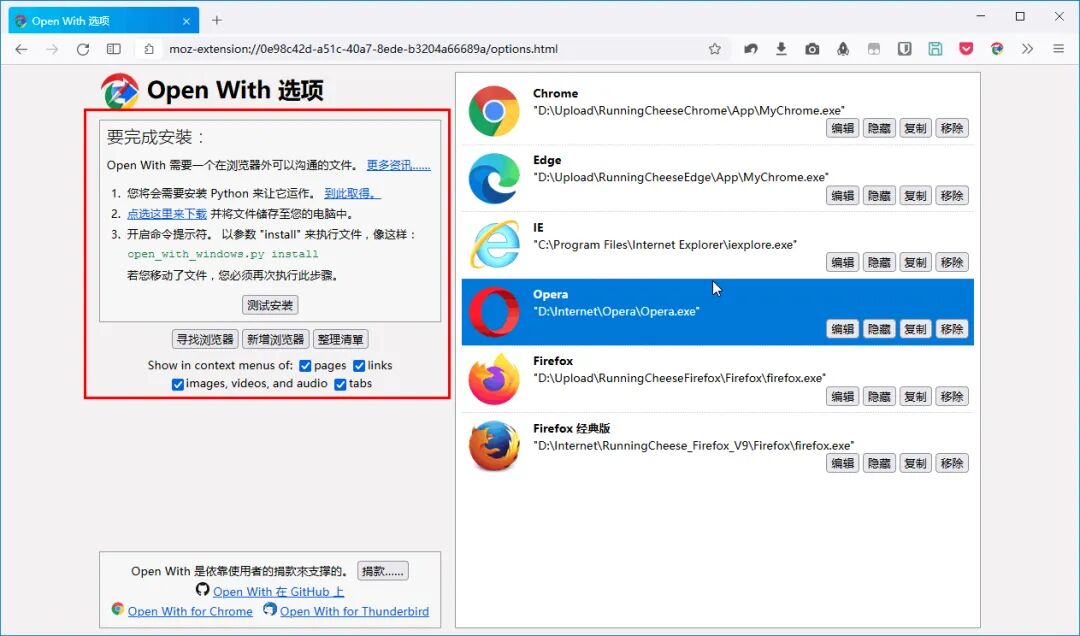This screenshot has height=636, width=1080.
Task: Click the grey container toolbar icon
Action: point(873,49)
